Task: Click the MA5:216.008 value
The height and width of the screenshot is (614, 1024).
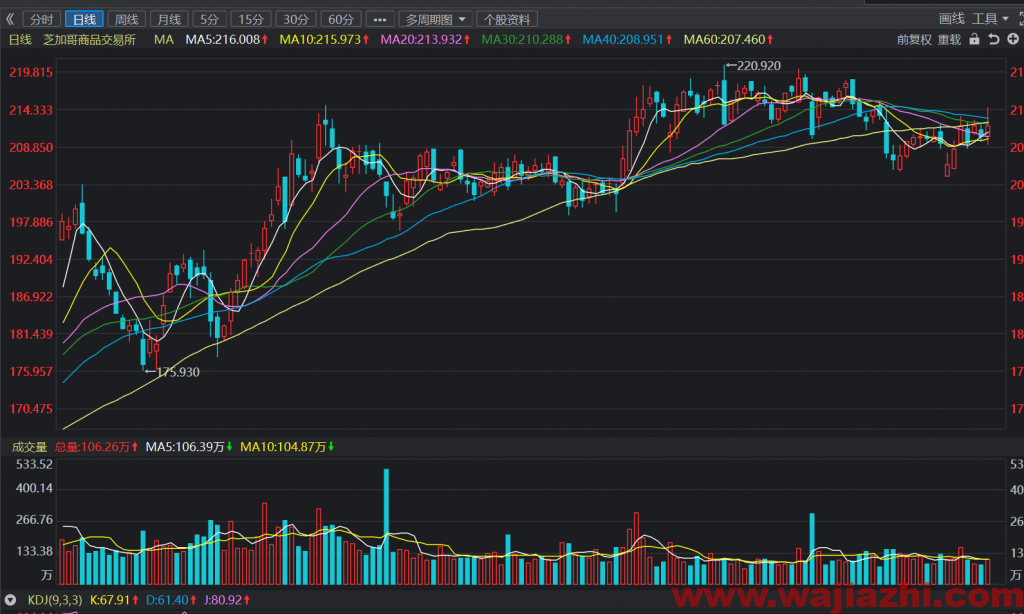Action: [x=227, y=39]
